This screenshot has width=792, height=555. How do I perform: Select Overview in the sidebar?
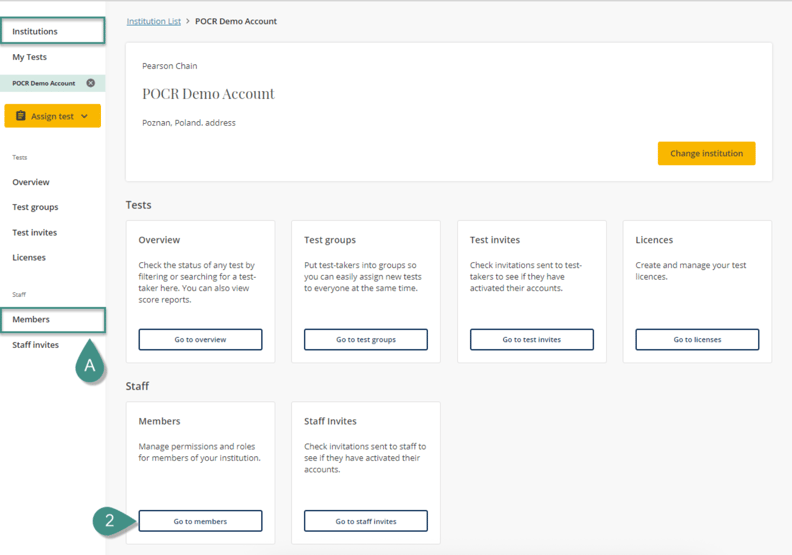(x=31, y=182)
